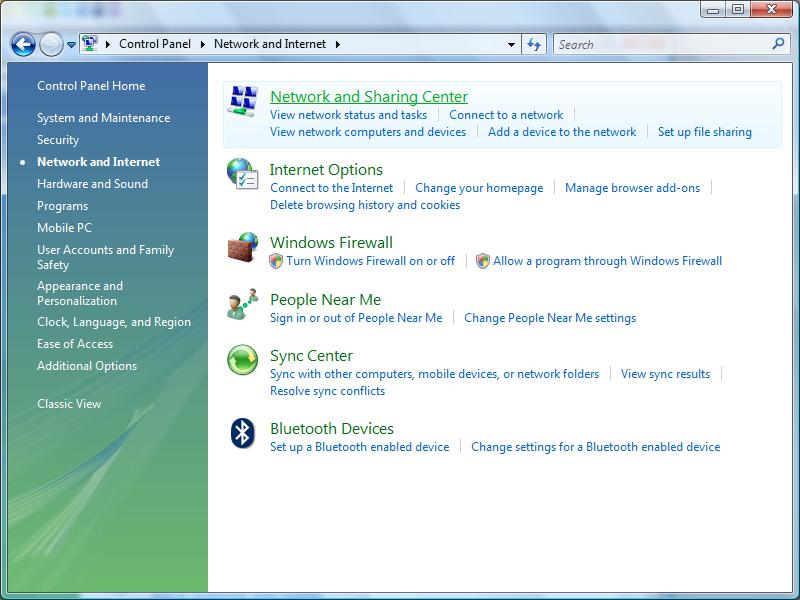
Task: Click Set up a Bluetooth enabled device
Action: click(x=359, y=447)
